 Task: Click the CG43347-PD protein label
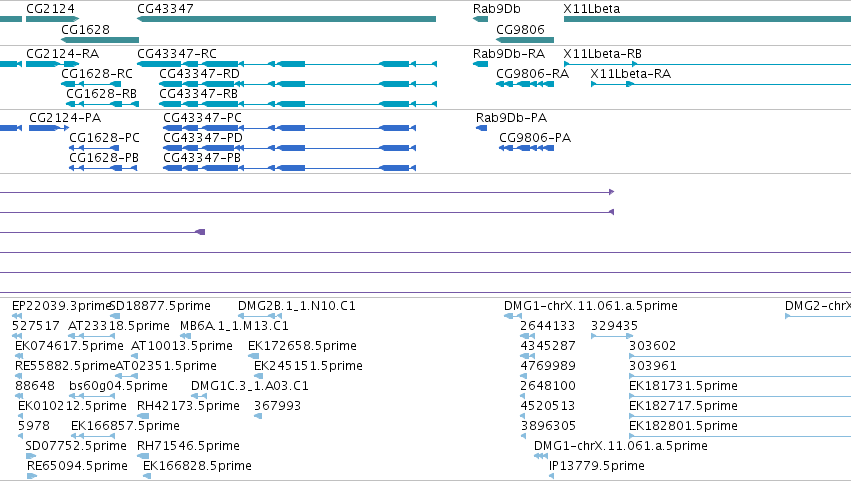click(x=203, y=138)
